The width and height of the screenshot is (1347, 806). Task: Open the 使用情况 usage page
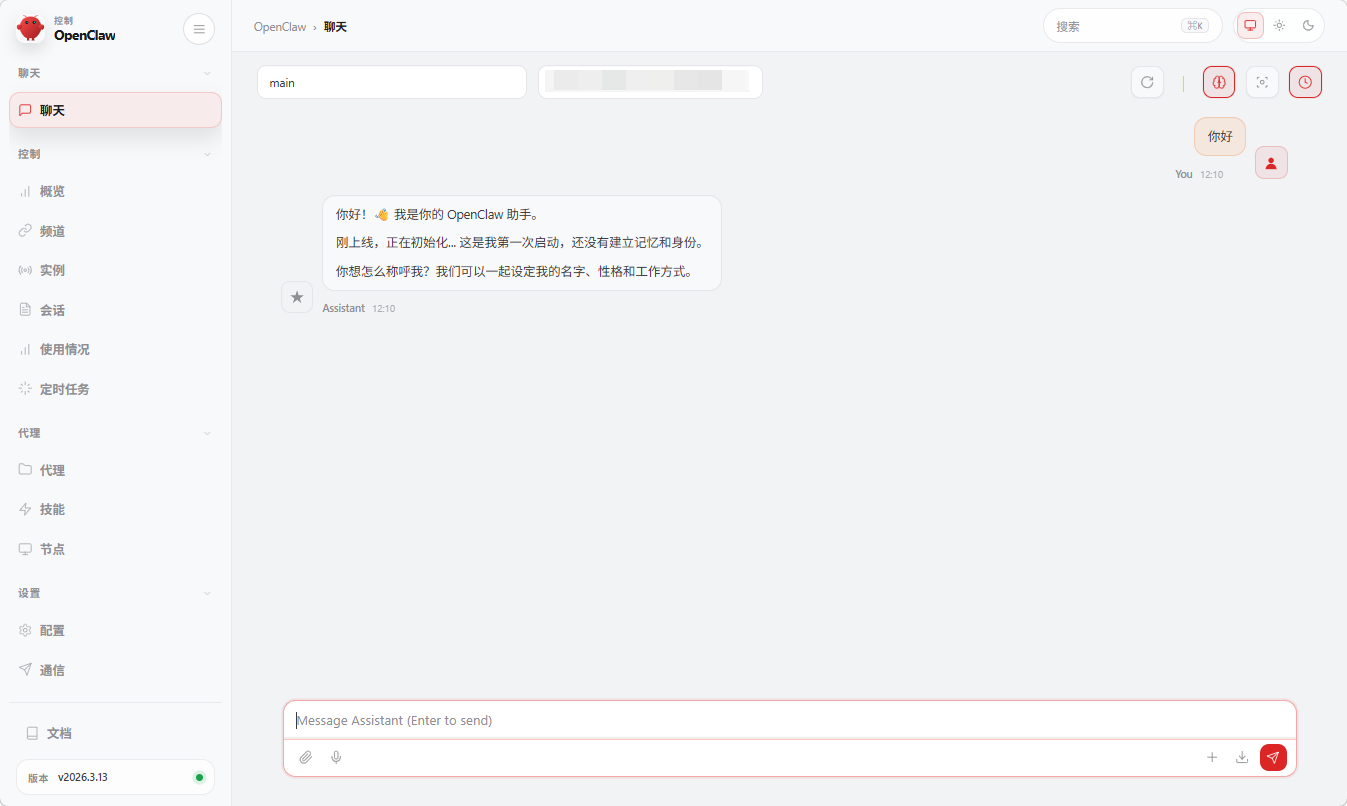pos(115,349)
